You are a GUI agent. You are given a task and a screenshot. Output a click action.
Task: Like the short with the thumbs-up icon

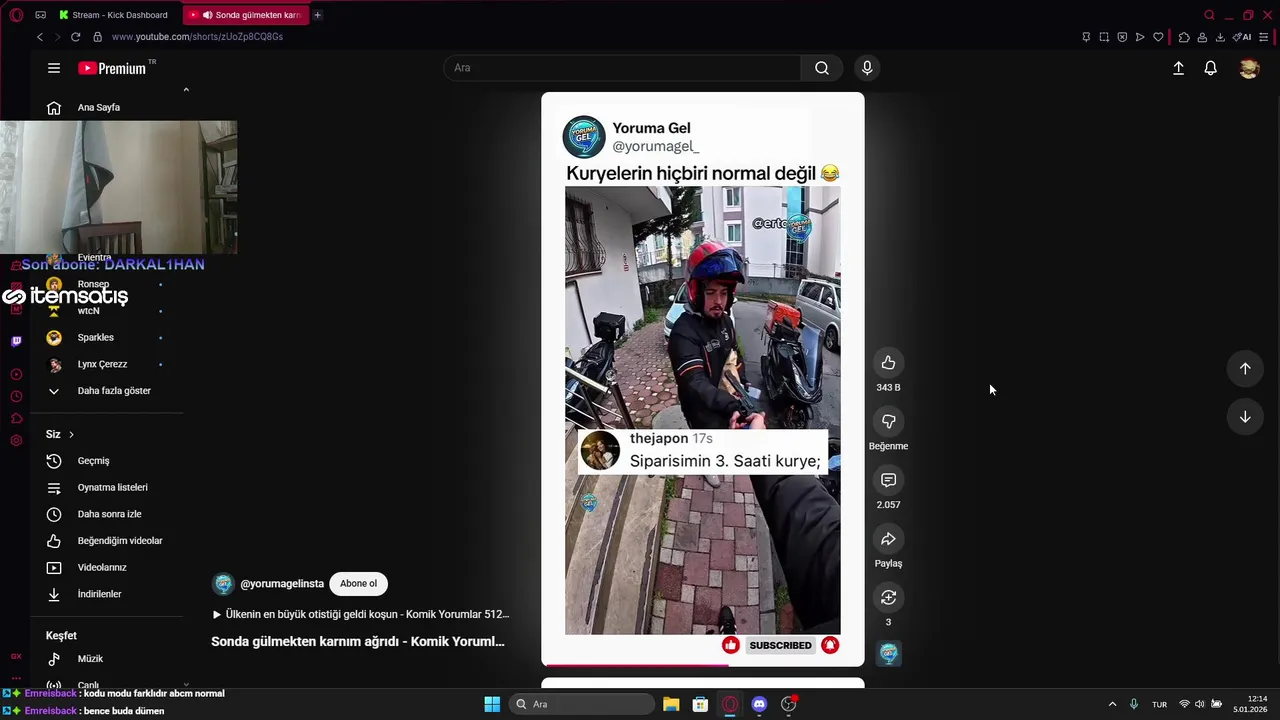tap(888, 363)
